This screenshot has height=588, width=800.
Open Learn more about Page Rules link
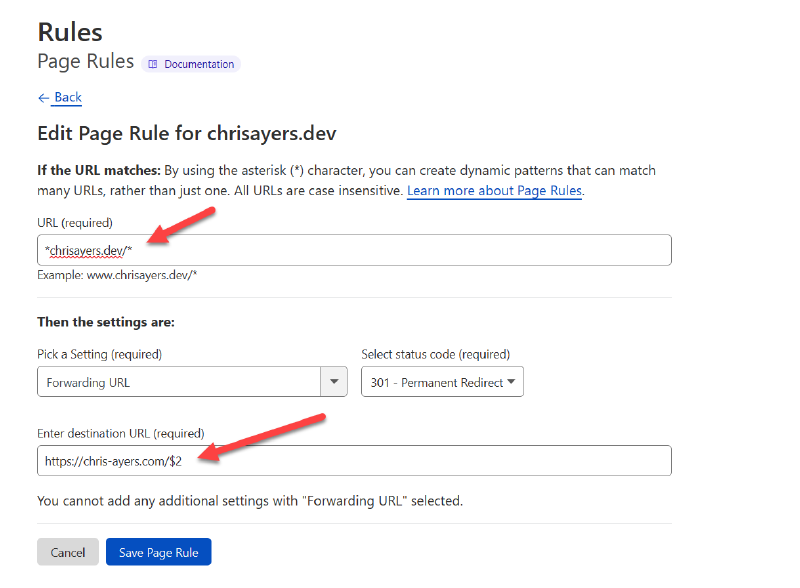point(494,190)
